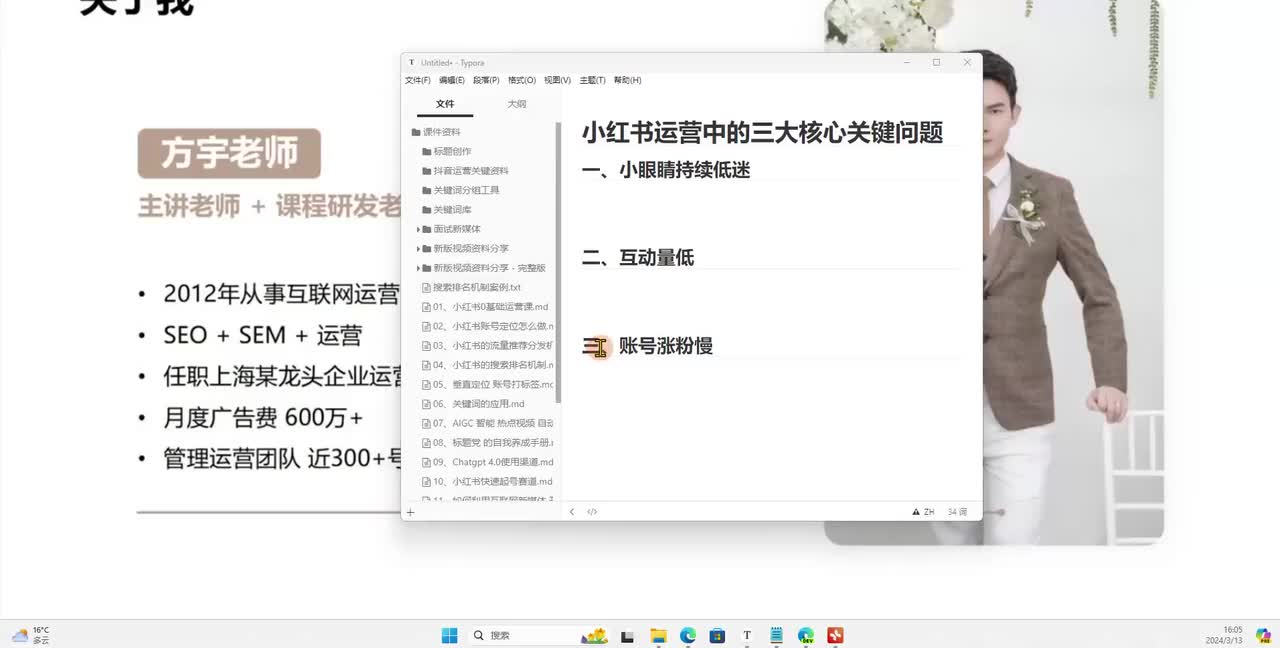Open the Windows Start menu
Screen dimensions: 1280x648
tap(449, 635)
